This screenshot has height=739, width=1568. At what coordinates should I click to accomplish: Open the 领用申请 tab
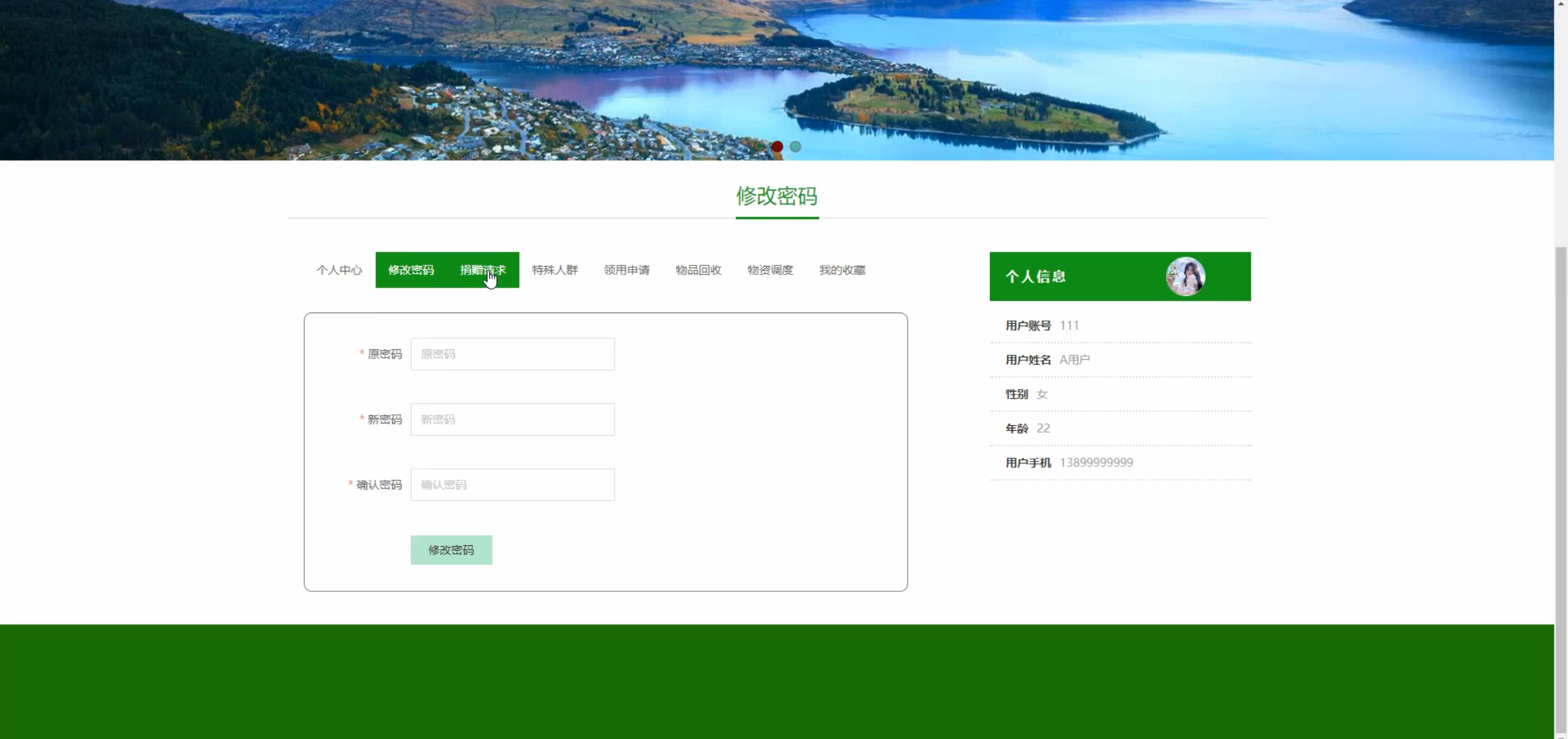click(627, 270)
